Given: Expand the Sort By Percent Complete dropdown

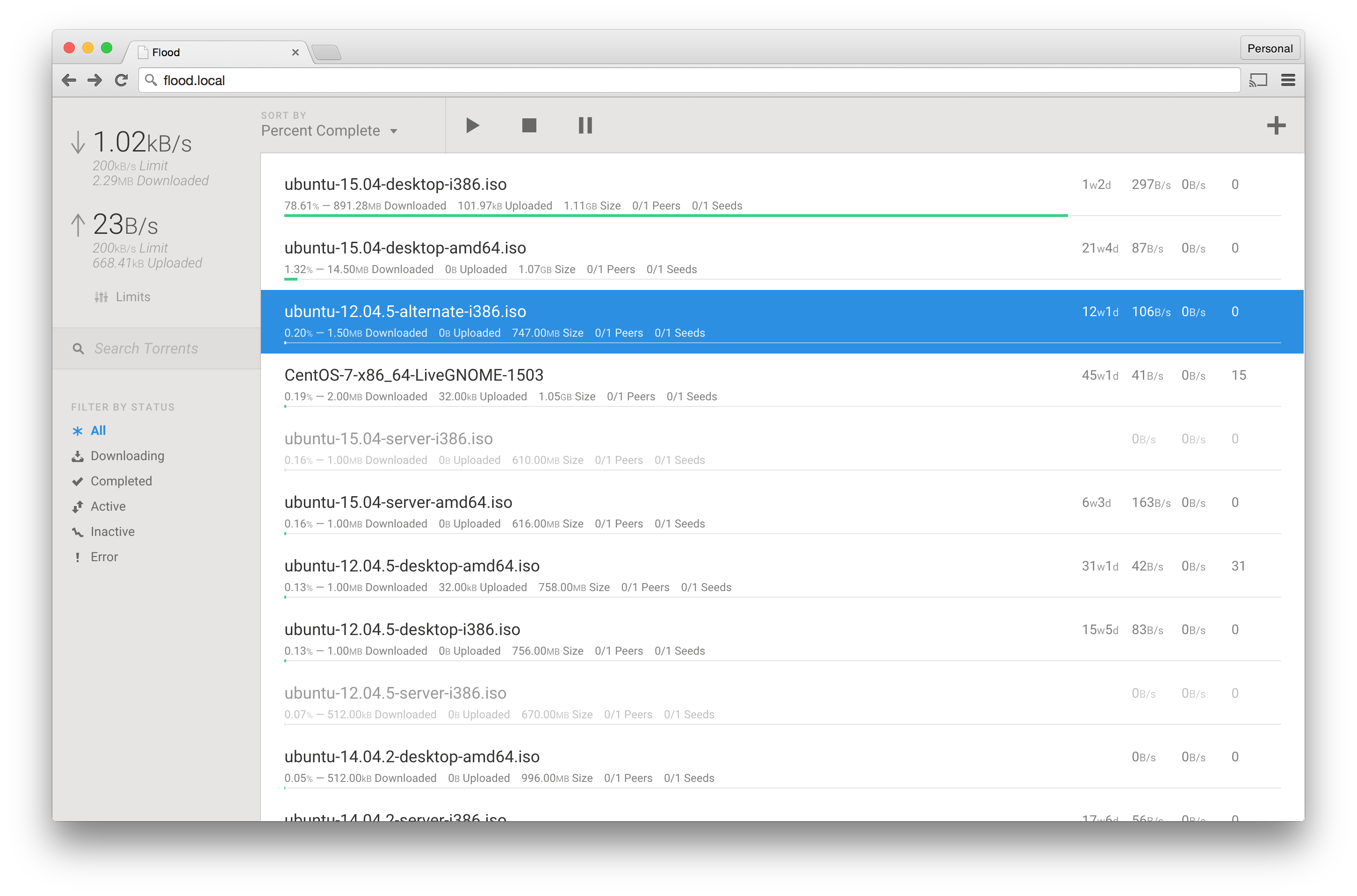Looking at the screenshot, I should 329,131.
